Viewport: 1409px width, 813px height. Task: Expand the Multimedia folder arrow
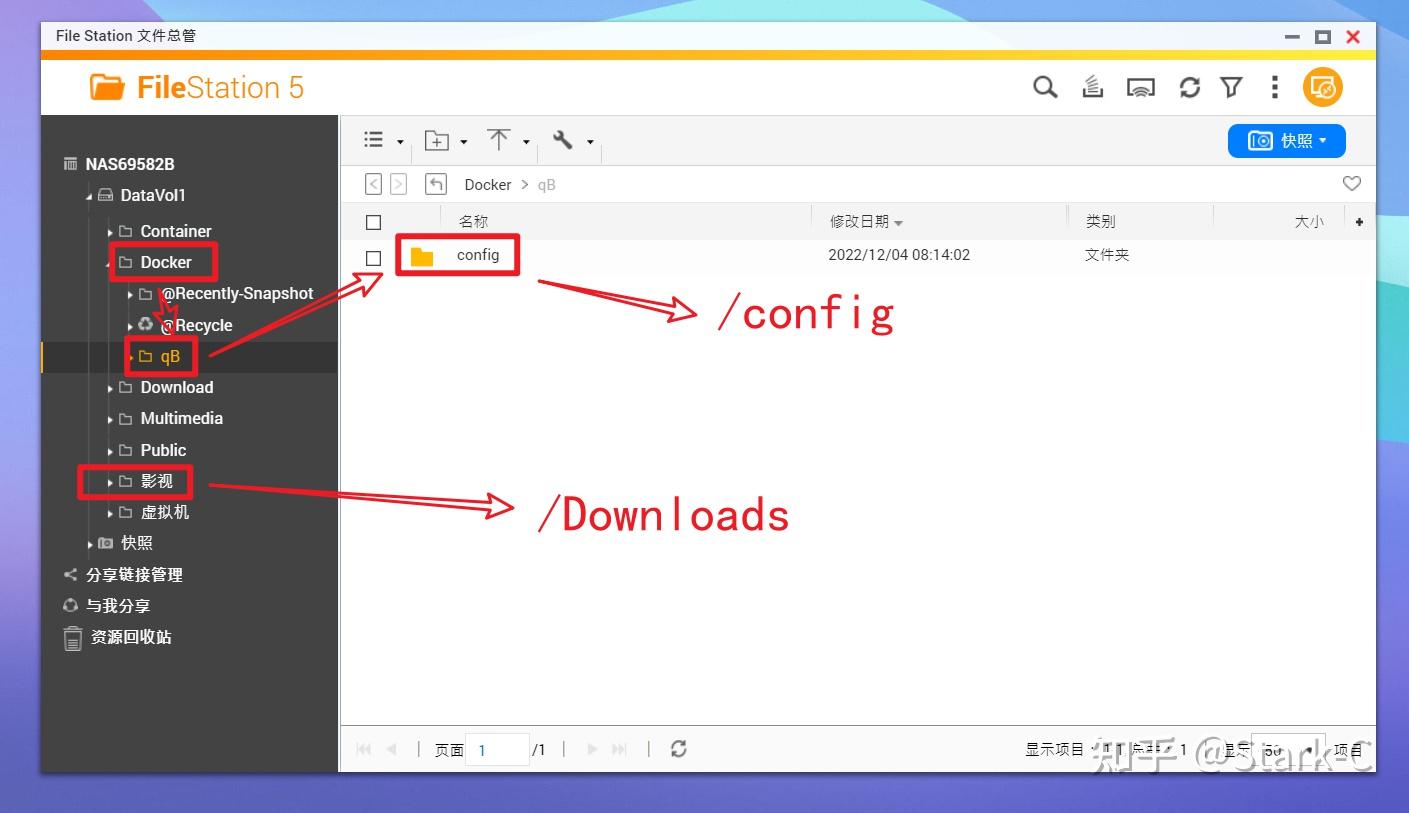coord(110,419)
